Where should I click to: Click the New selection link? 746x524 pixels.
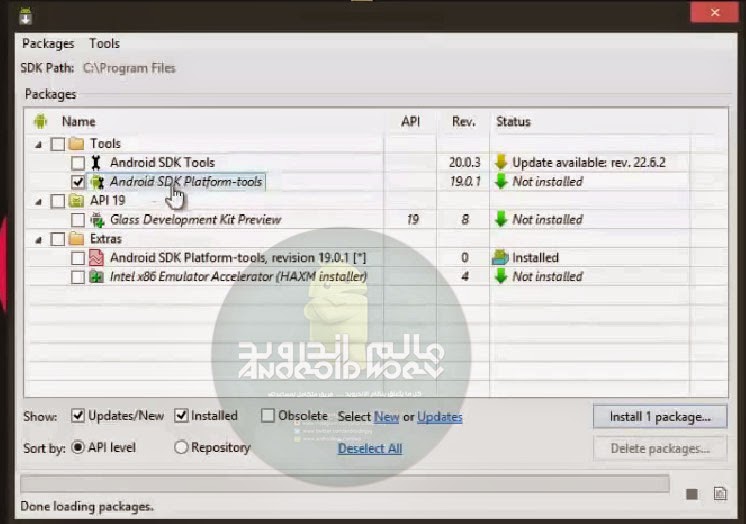coord(386,417)
